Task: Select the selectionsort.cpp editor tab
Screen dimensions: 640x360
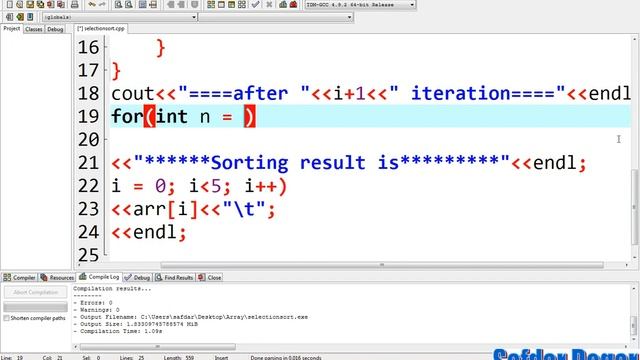Action: click(101, 29)
